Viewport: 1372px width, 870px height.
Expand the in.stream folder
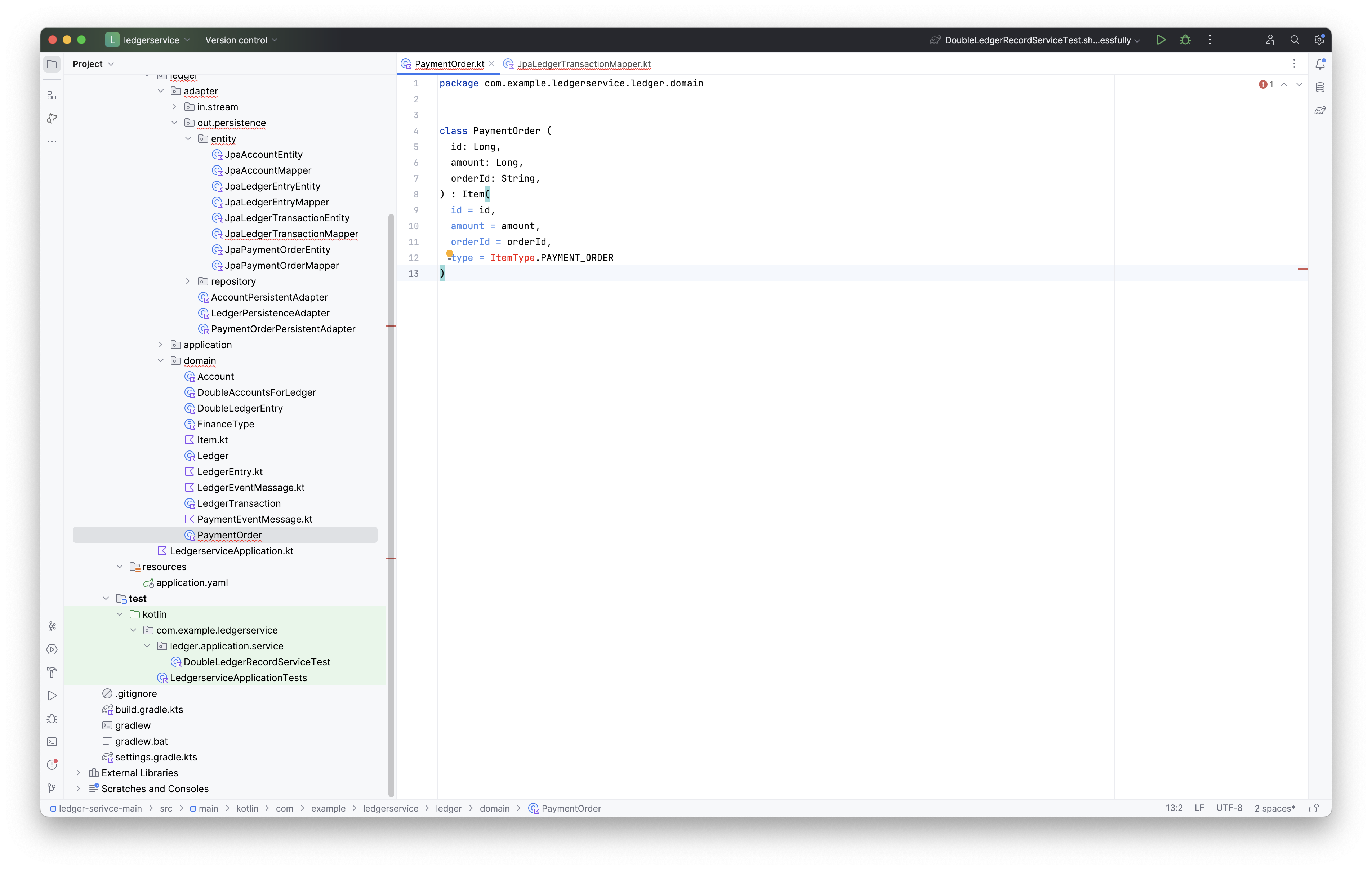174,107
